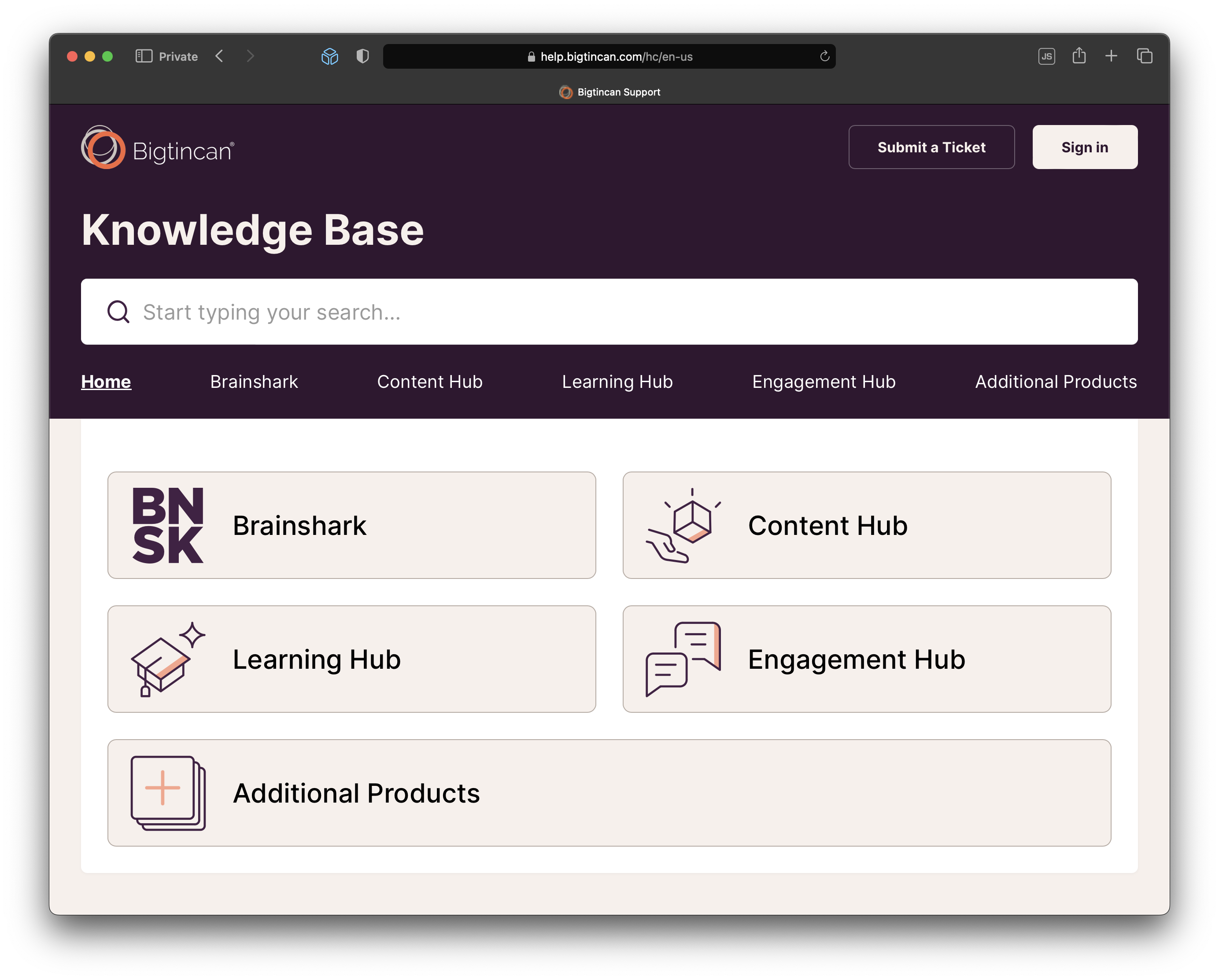Open the Engagement Hub card title link
This screenshot has height=980, width=1219.
[x=857, y=659]
